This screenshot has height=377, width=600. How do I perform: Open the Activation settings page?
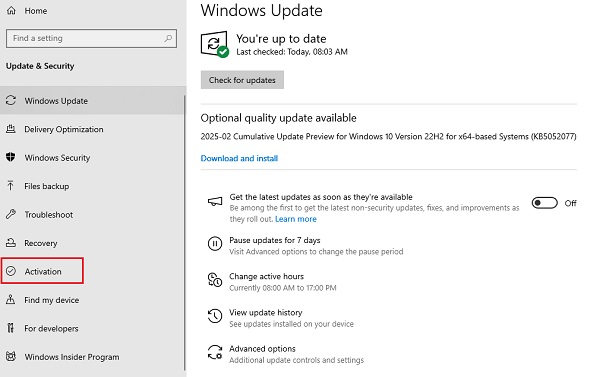tap(42, 271)
